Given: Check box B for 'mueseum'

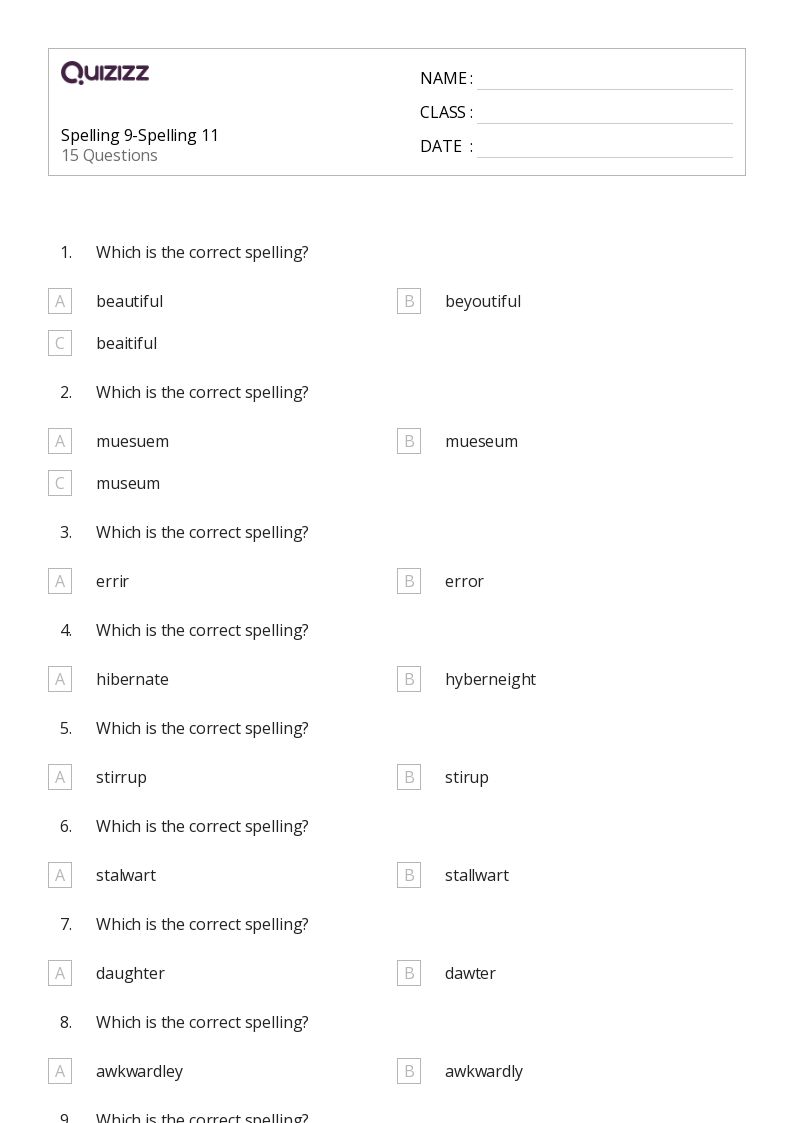Looking at the screenshot, I should coord(409,441).
